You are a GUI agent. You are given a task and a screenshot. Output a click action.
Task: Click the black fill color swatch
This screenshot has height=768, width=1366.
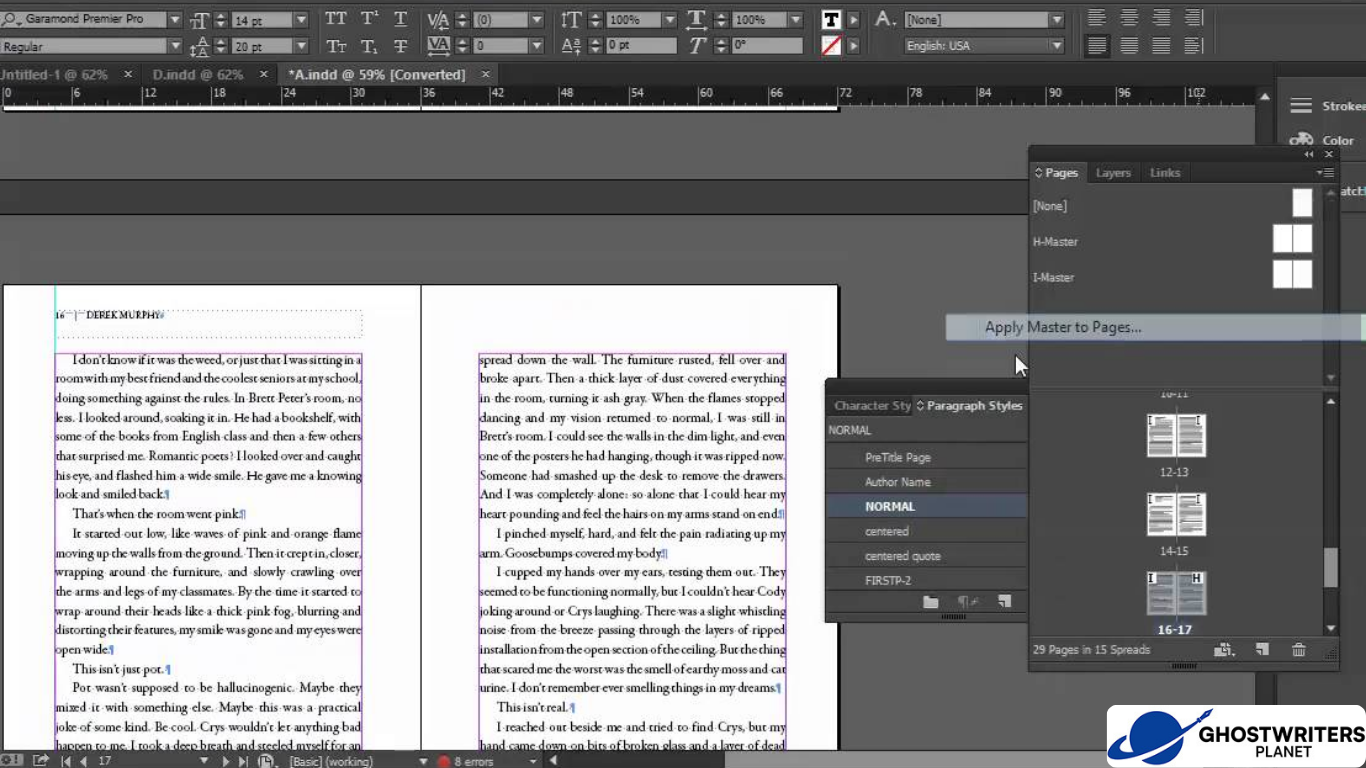(x=830, y=18)
